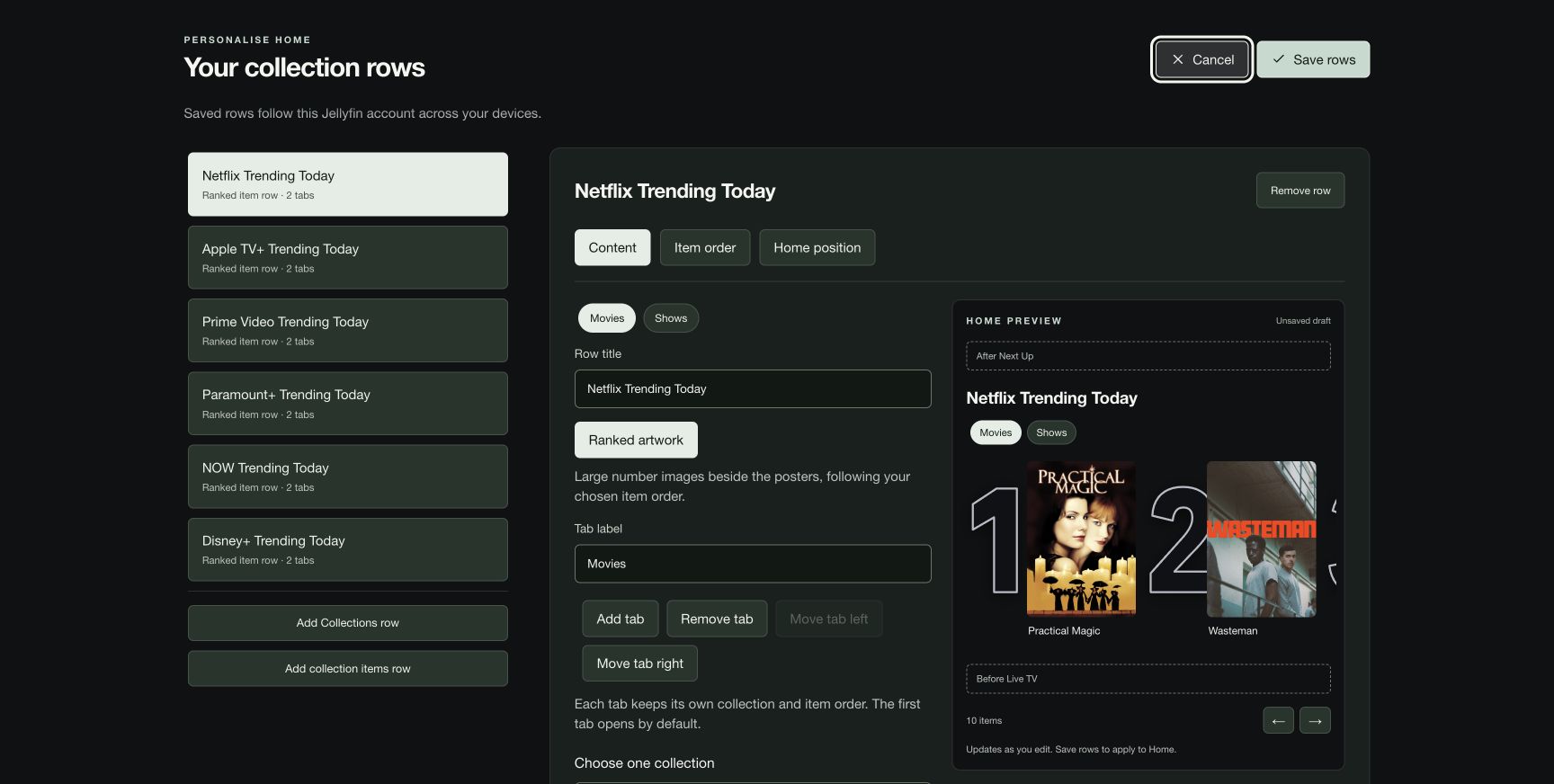Open the Home position tab
Image resolution: width=1554 pixels, height=784 pixels.
click(x=817, y=247)
